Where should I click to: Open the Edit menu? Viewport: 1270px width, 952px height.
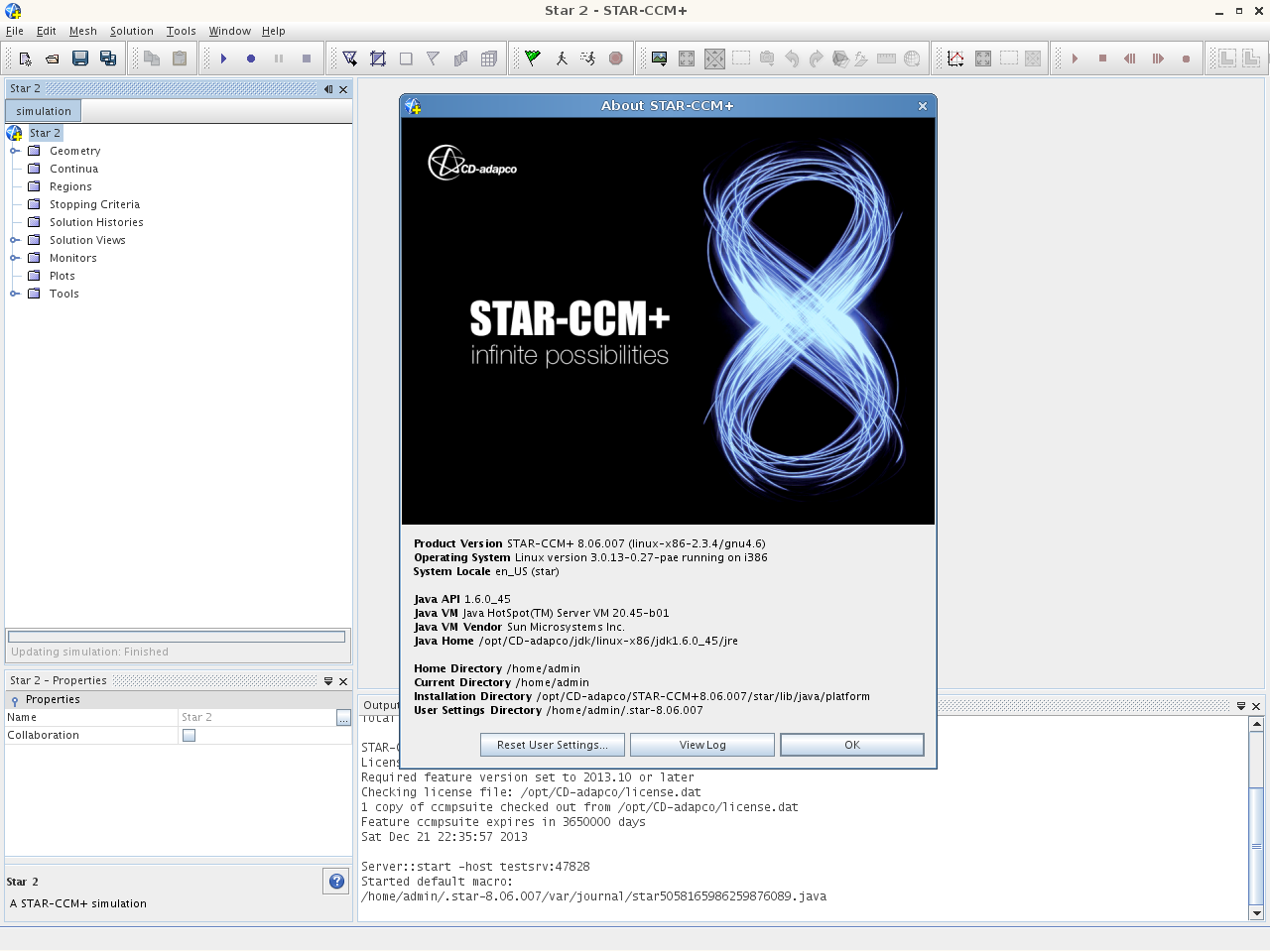click(x=47, y=31)
